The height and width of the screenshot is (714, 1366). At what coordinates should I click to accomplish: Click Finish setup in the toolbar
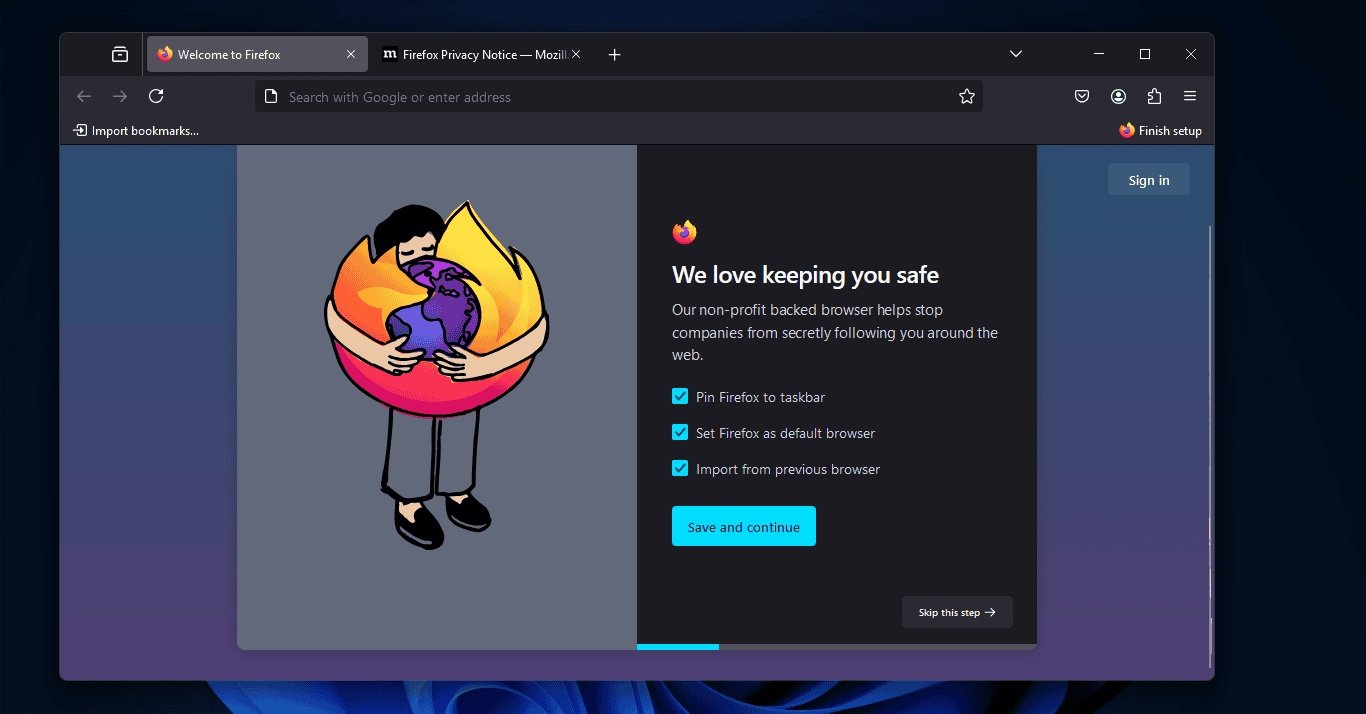point(1160,130)
